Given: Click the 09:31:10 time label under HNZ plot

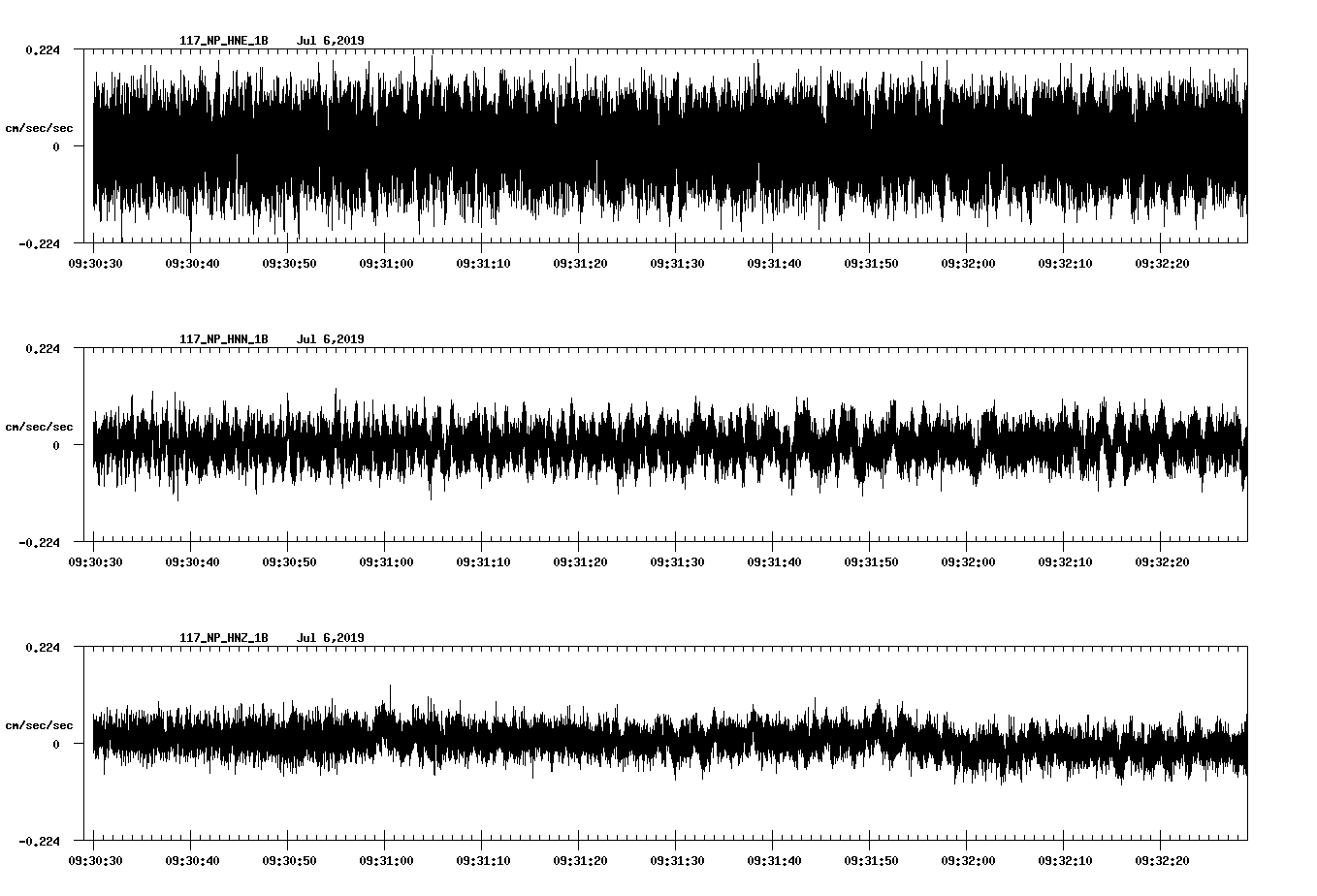Looking at the screenshot, I should pyautogui.click(x=483, y=860).
